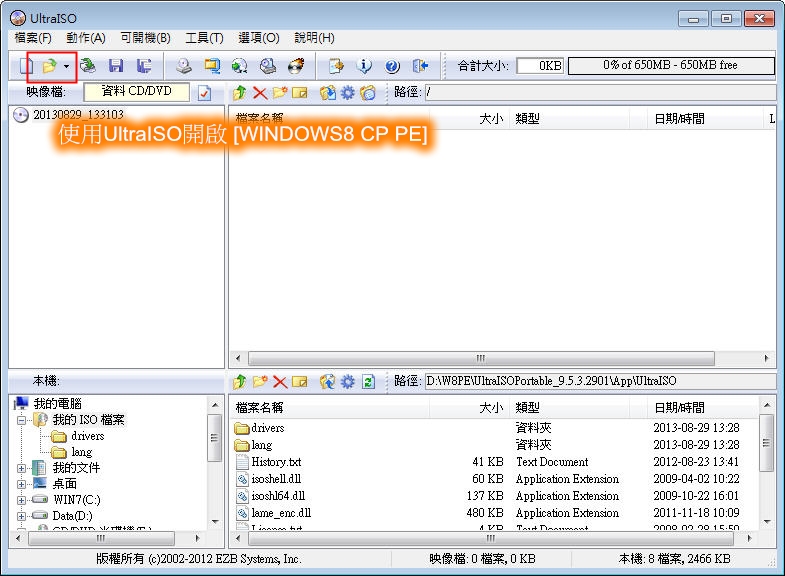Click green refresh icon in local pane toolbar
Image resolution: width=785 pixels, height=576 pixels.
pos(368,382)
